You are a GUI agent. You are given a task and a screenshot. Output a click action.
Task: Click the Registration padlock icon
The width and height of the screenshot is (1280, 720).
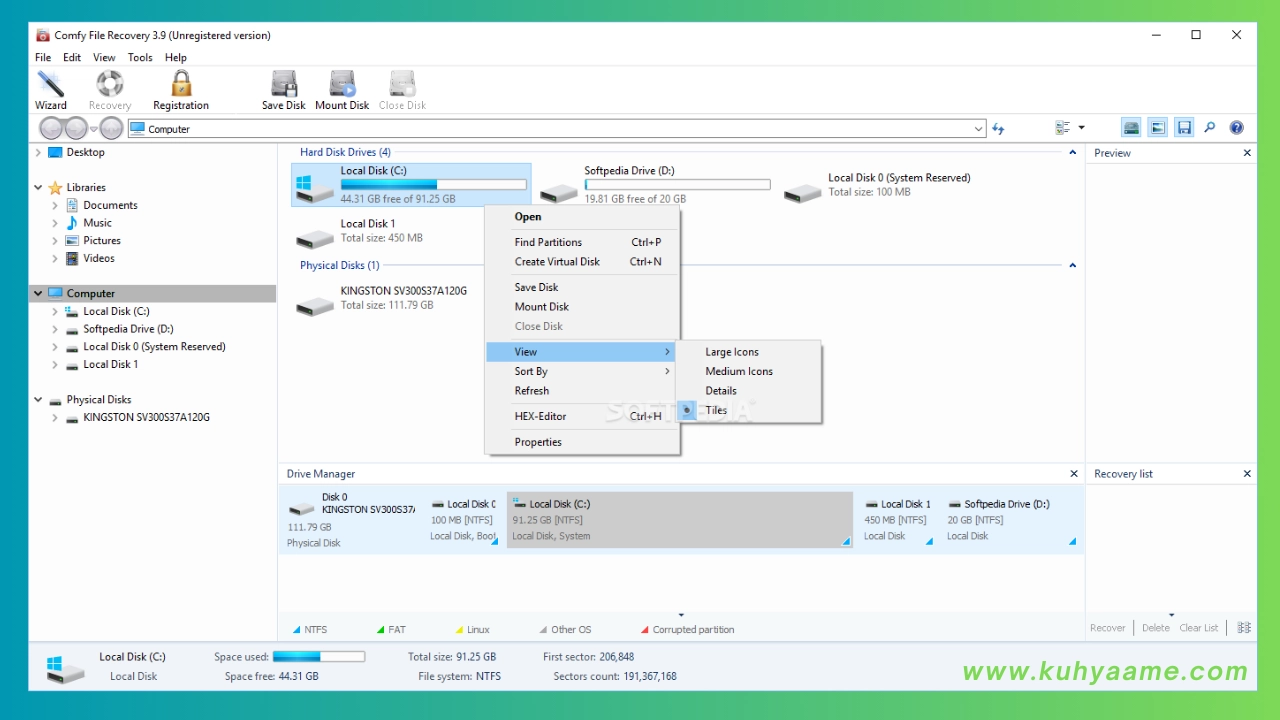click(181, 83)
